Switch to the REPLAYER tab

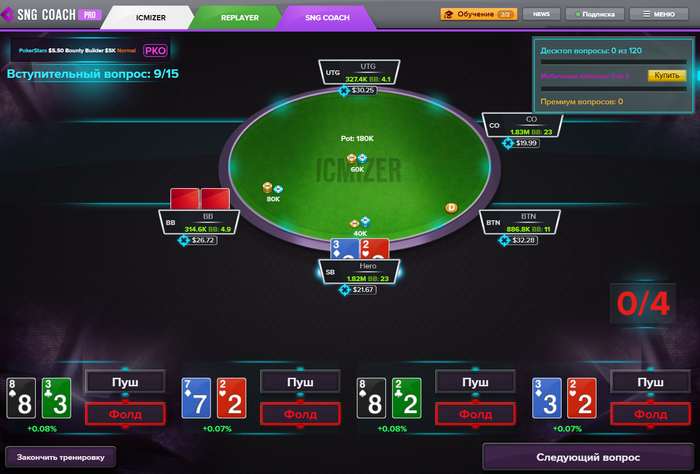point(240,18)
